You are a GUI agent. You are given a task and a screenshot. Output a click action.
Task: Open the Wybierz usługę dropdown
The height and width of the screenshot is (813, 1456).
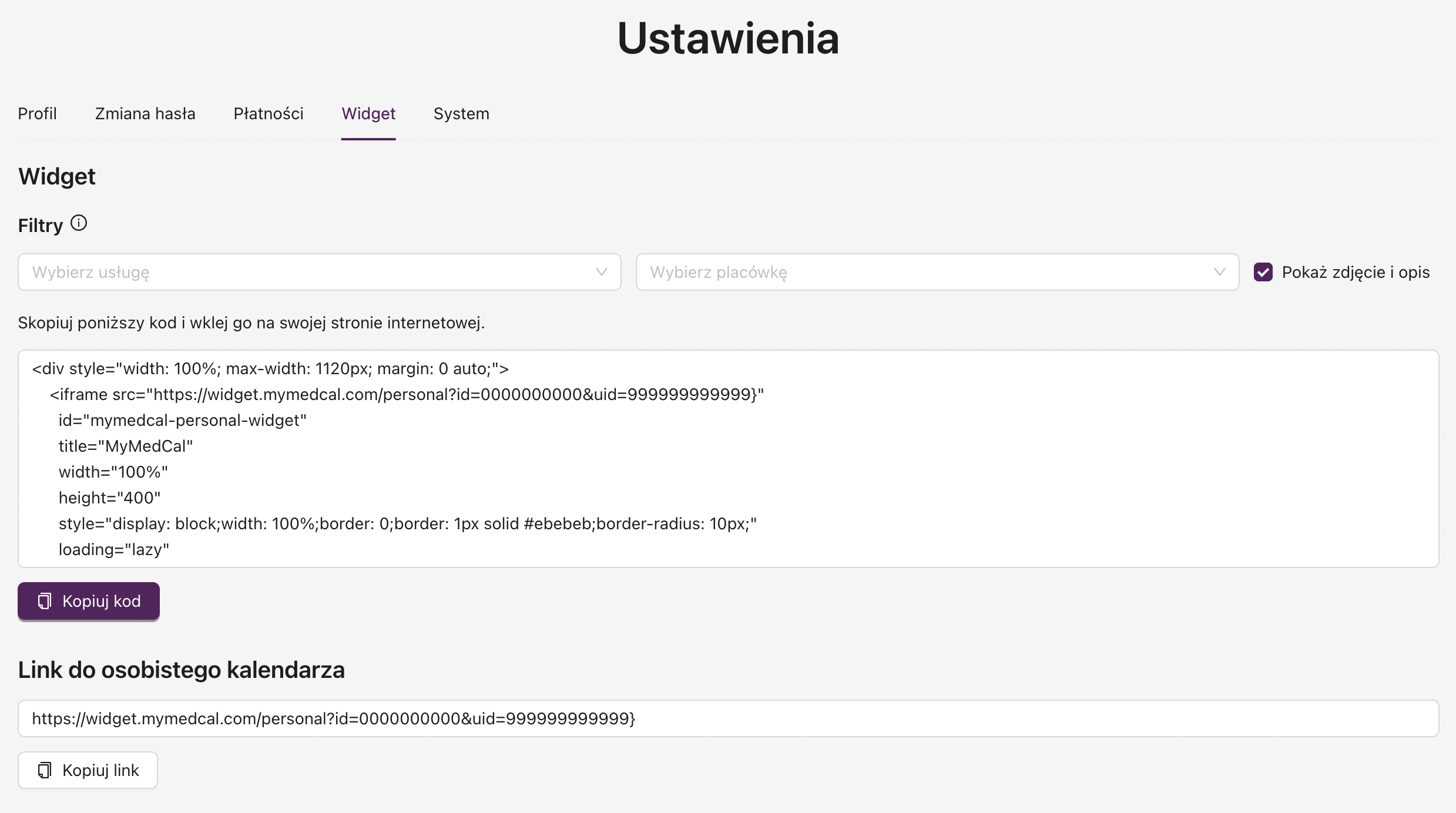pyautogui.click(x=320, y=272)
